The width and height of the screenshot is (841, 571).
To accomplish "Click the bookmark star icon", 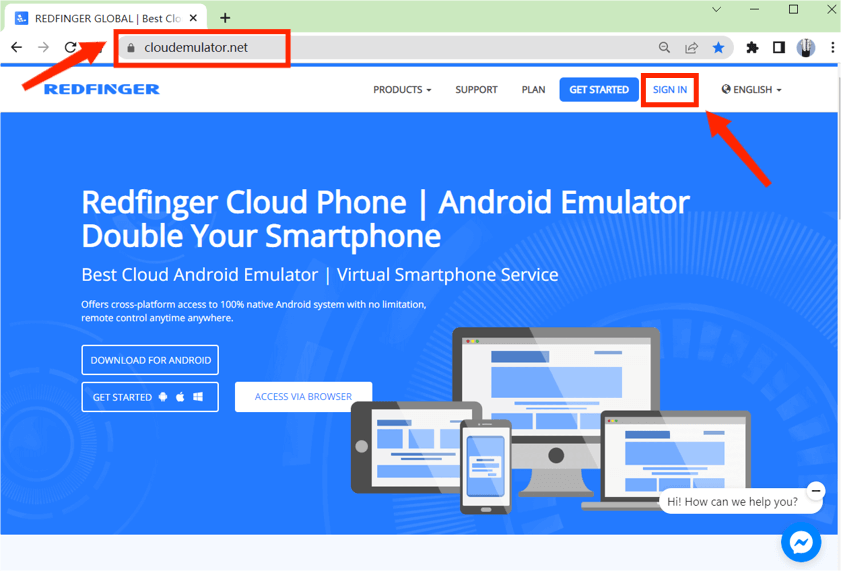I will (x=718, y=48).
